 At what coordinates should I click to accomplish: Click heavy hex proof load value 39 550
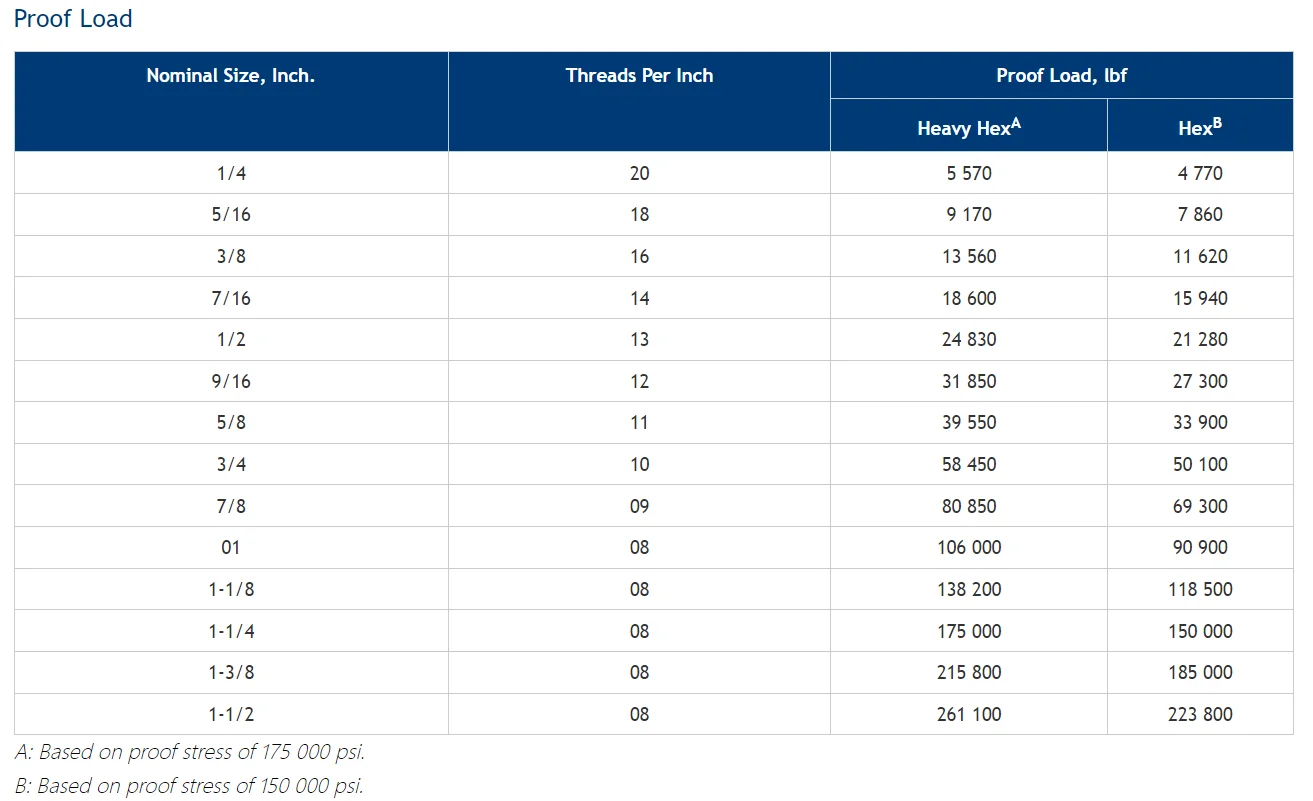(x=969, y=422)
